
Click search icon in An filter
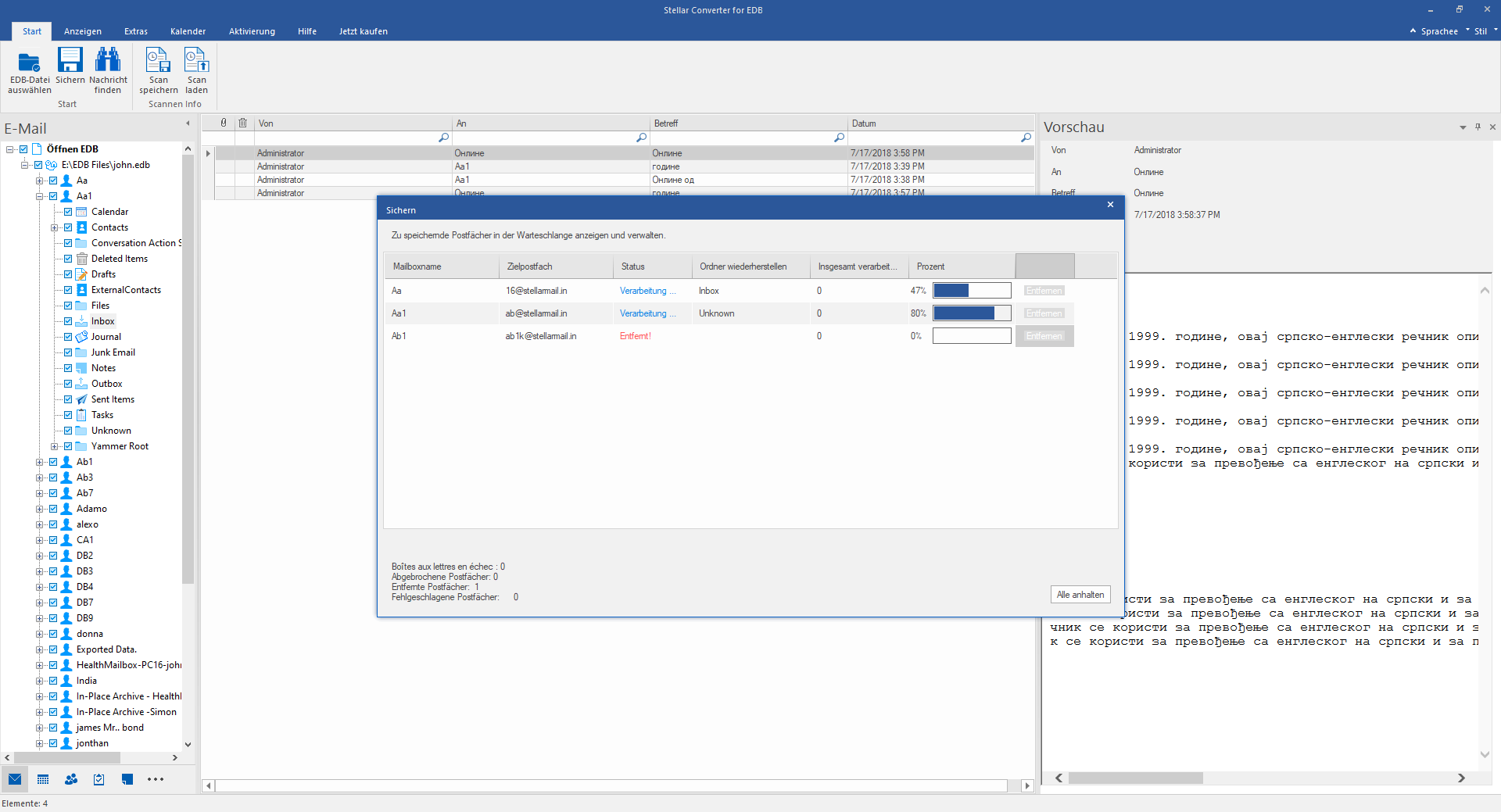[x=642, y=138]
